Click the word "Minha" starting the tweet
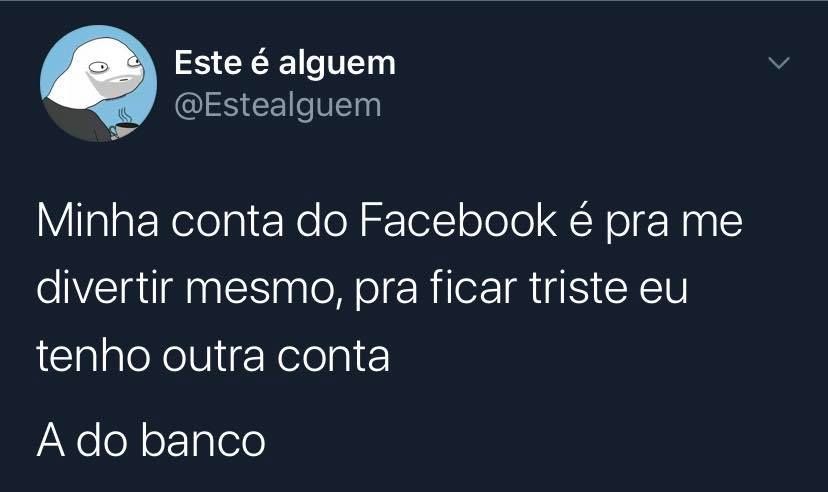The width and height of the screenshot is (828, 492). [x=98, y=221]
